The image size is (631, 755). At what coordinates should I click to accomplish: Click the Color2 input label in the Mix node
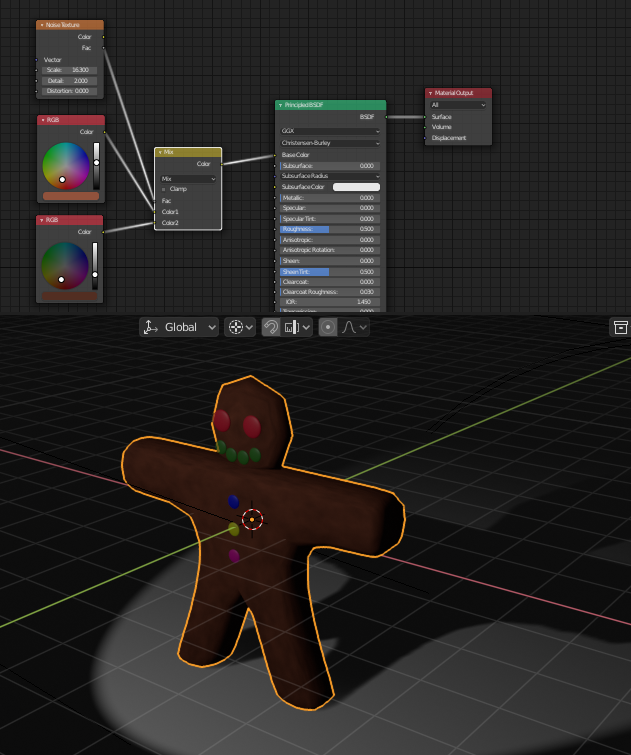(170, 223)
